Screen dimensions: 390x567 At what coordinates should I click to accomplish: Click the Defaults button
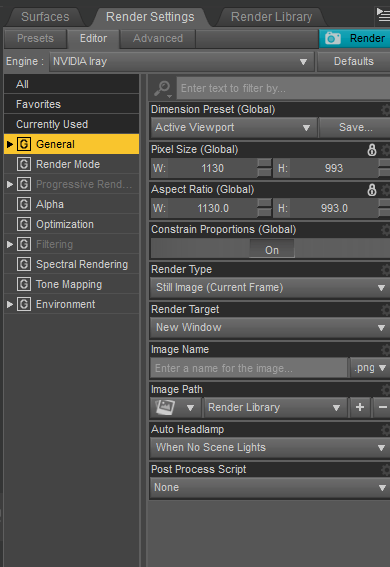coord(353,61)
